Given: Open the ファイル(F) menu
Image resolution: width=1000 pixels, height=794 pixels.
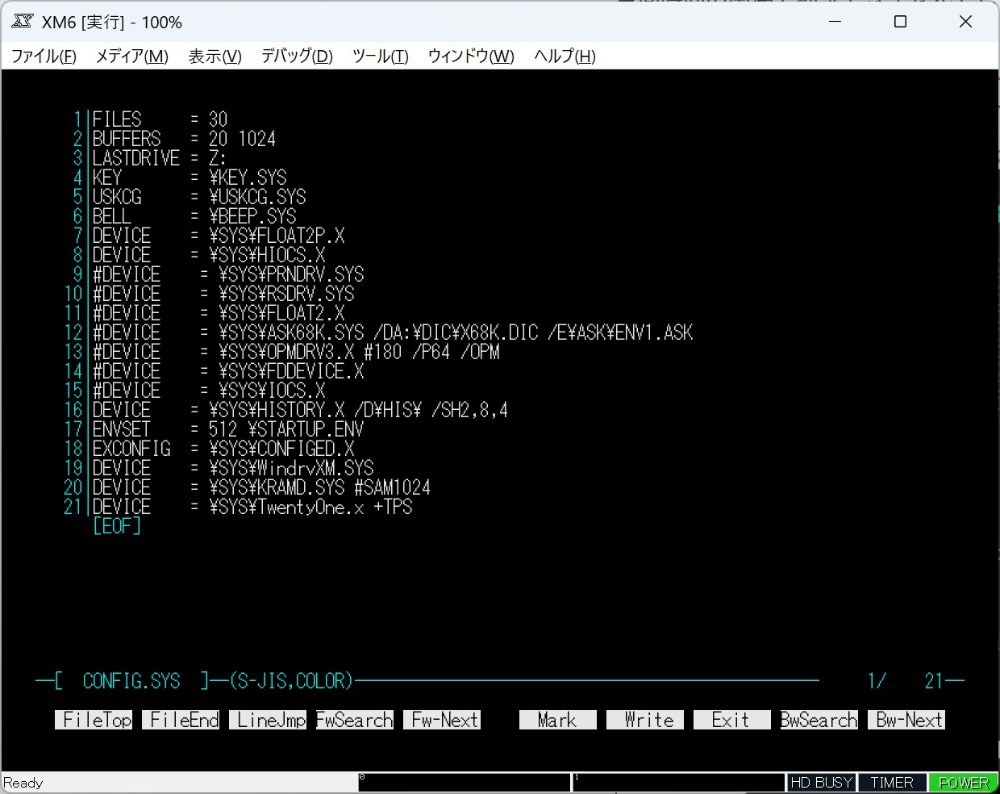Looking at the screenshot, I should [44, 56].
